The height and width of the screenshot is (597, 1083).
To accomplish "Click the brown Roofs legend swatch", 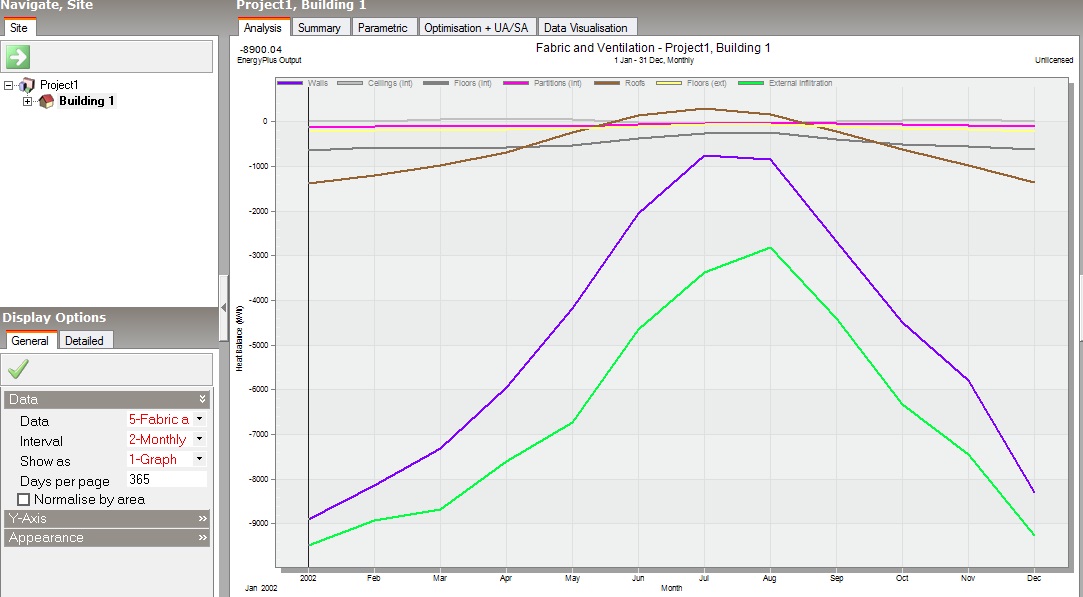I will click(x=606, y=84).
